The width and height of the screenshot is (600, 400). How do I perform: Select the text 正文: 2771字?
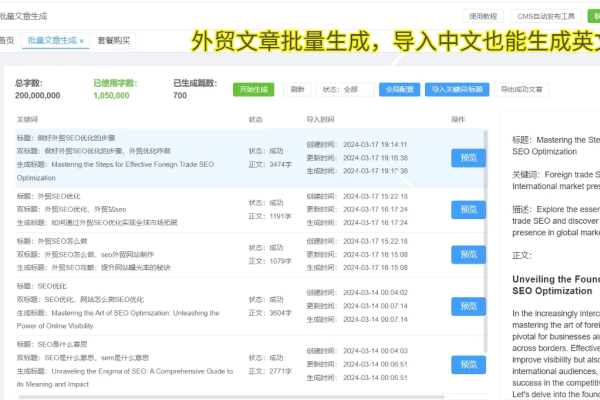pyautogui.click(x=270, y=371)
